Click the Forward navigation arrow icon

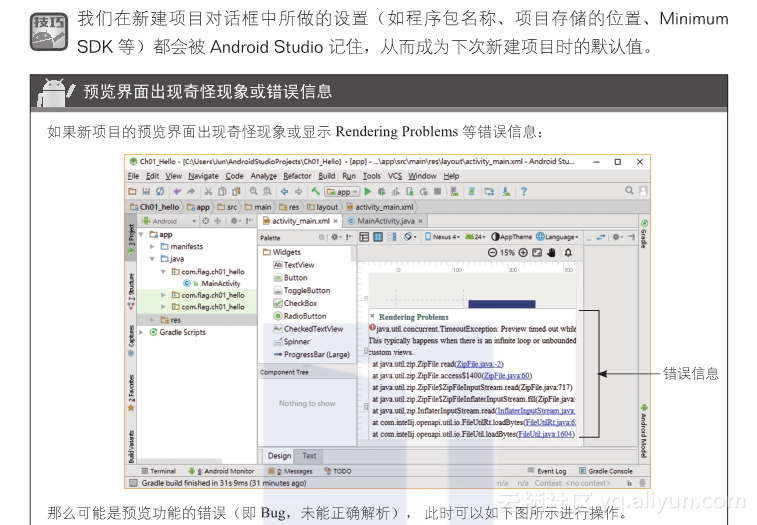298,192
